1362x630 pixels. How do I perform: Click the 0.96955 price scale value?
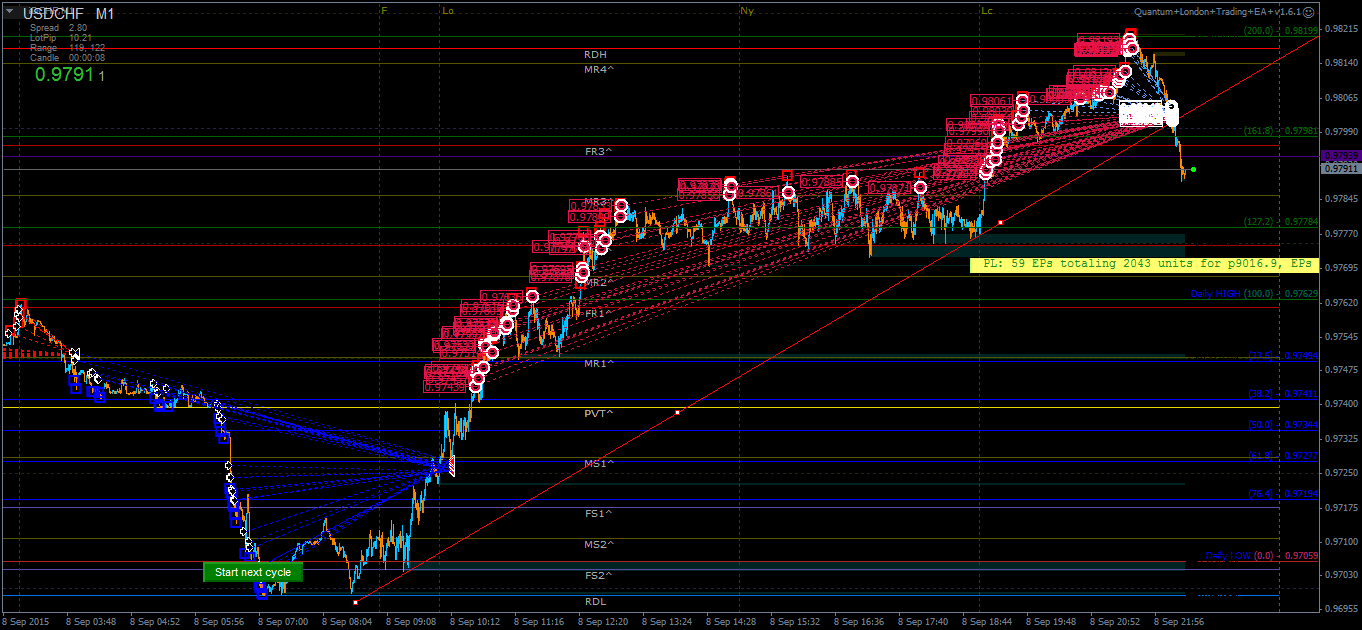[x=1340, y=608]
